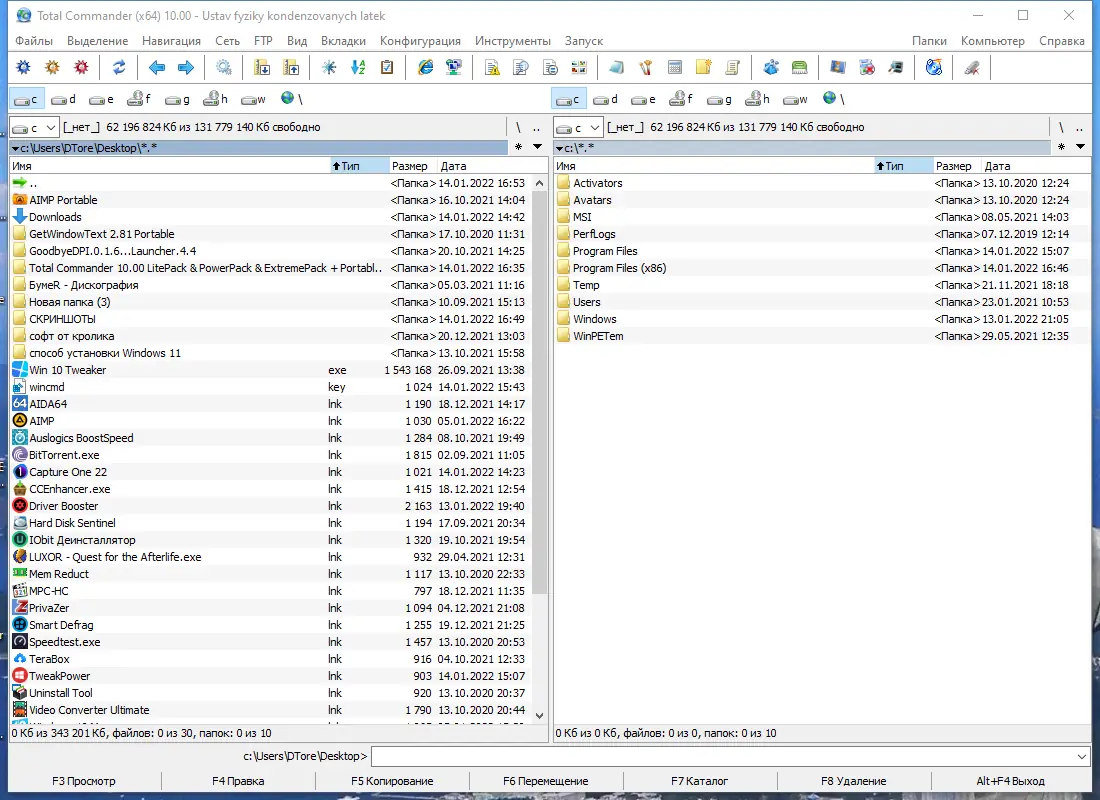Expand the command line history dropdown
Image resolution: width=1100 pixels, height=800 pixels.
tap(1081, 756)
